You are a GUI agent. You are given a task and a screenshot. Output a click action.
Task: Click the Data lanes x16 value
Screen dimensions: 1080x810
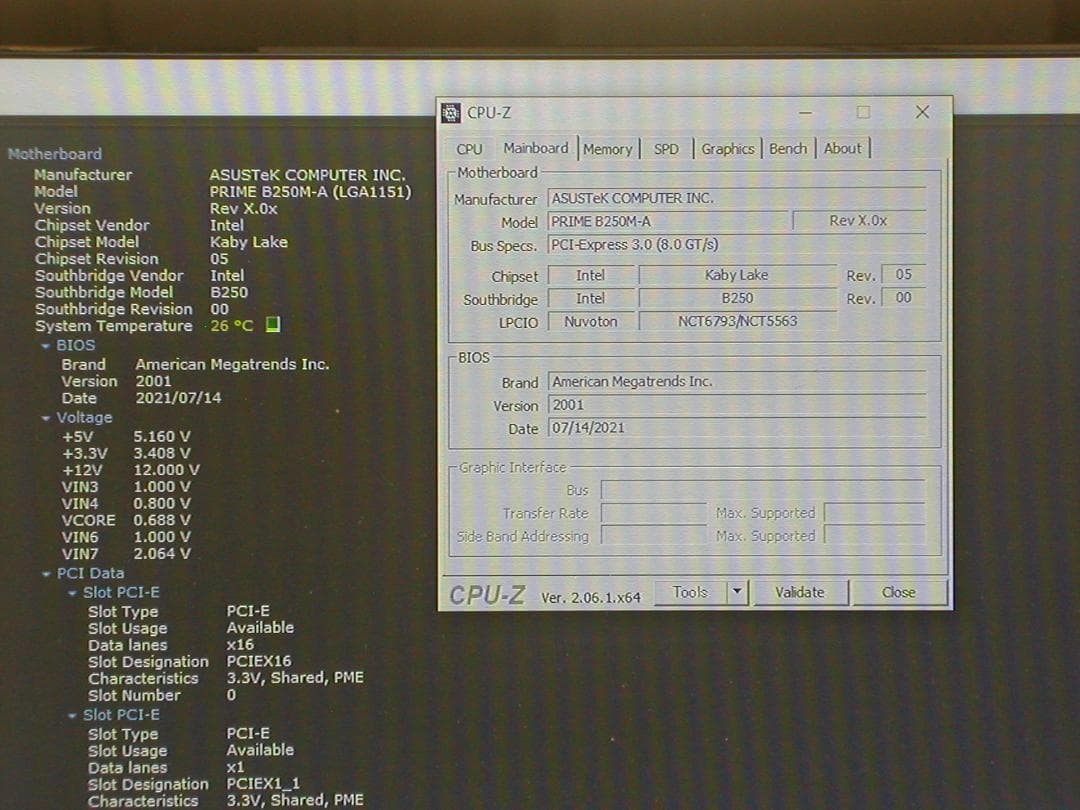click(240, 645)
